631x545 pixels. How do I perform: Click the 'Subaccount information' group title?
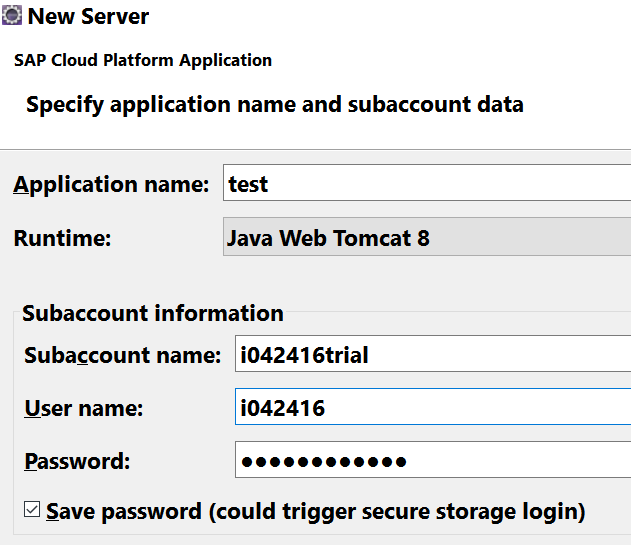(x=153, y=313)
